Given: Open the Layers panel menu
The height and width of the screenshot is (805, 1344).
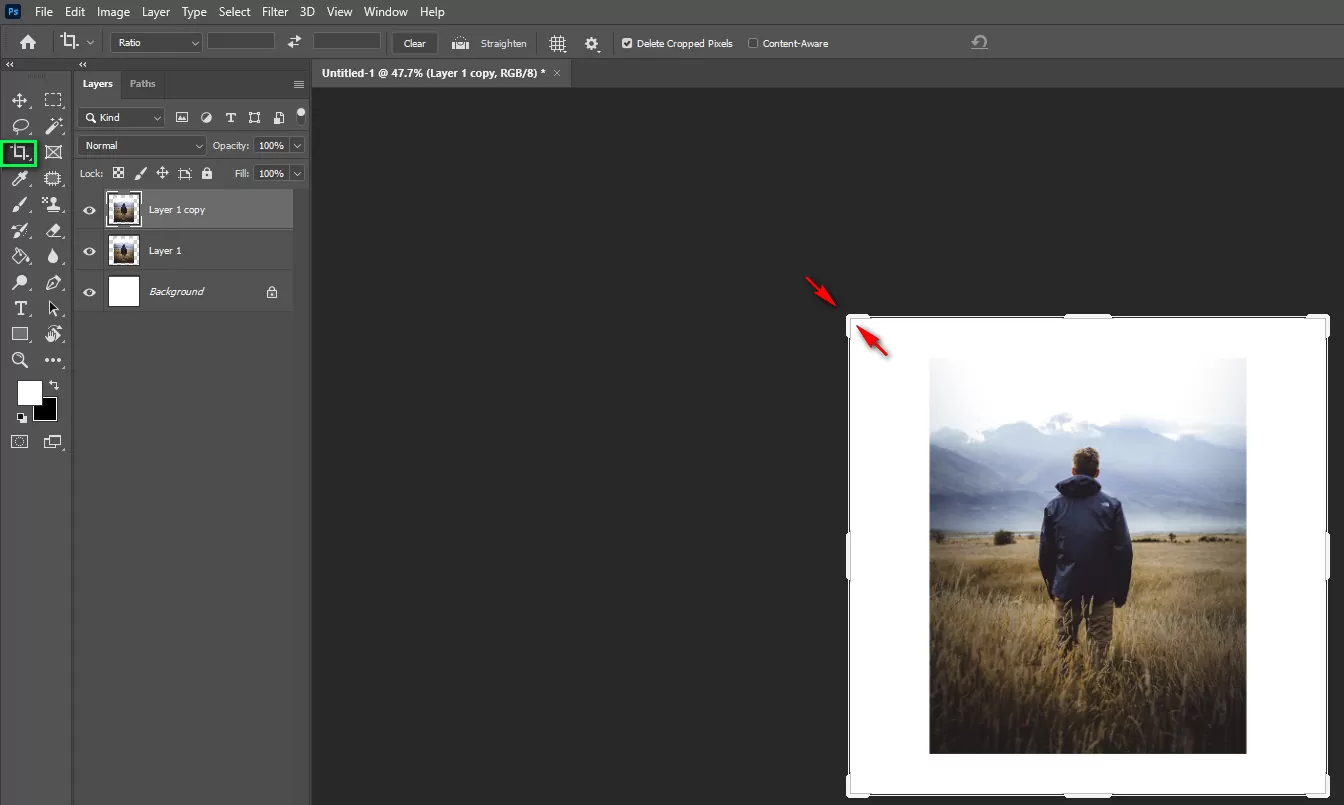Looking at the screenshot, I should pos(298,84).
